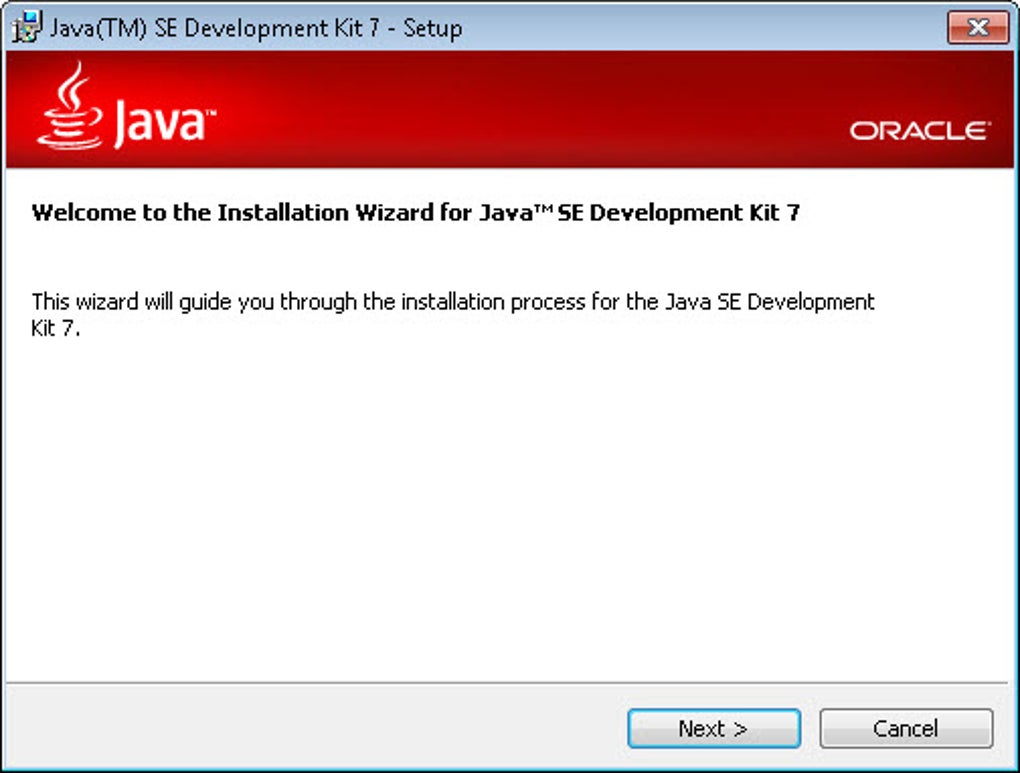Click the word 'Setup' in the title bar

tap(433, 28)
